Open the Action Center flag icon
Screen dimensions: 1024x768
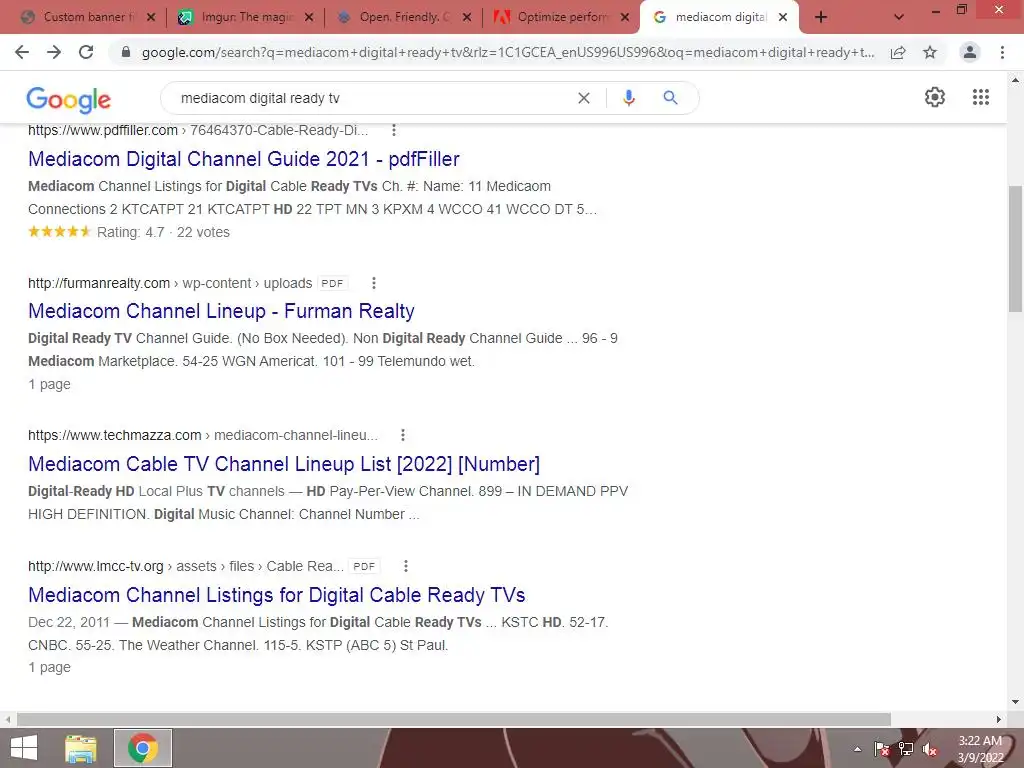click(882, 749)
